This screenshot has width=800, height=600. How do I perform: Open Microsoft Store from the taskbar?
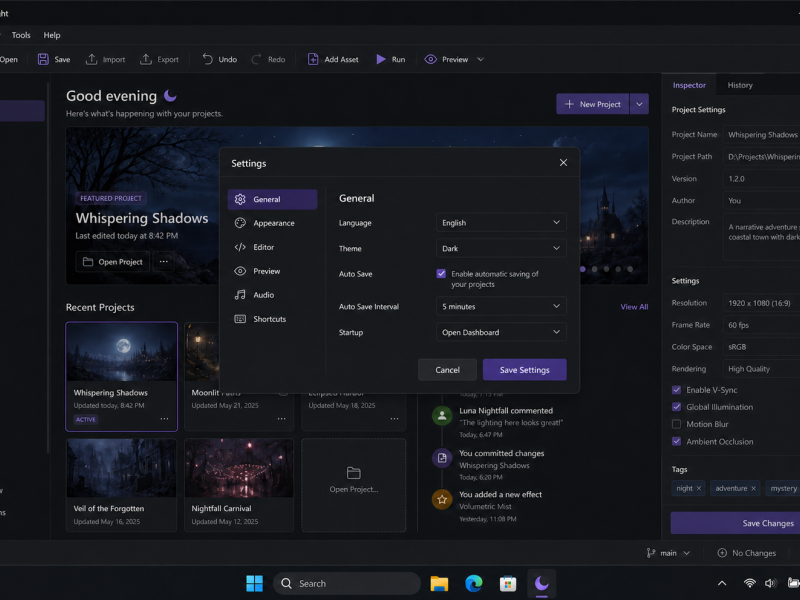[x=508, y=583]
